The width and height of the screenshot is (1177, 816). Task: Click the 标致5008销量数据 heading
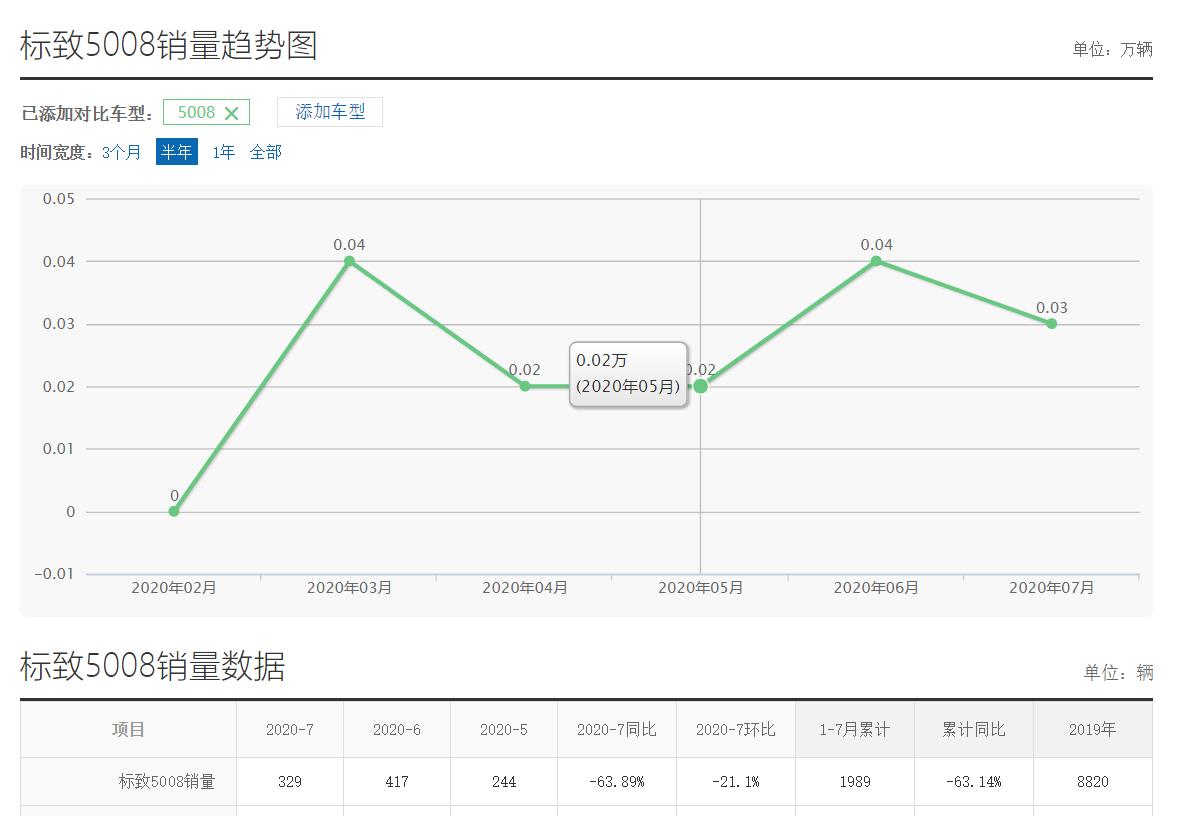(x=153, y=666)
